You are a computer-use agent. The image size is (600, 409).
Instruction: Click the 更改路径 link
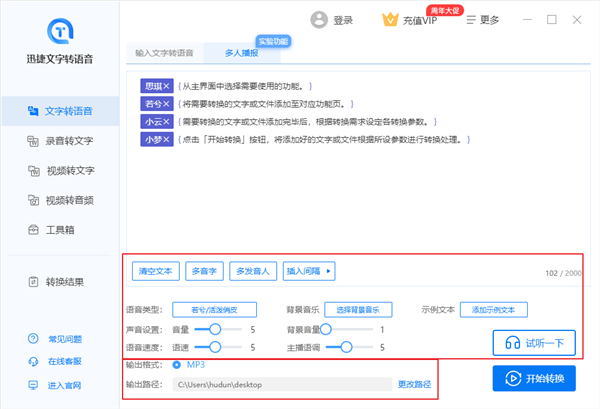point(414,384)
